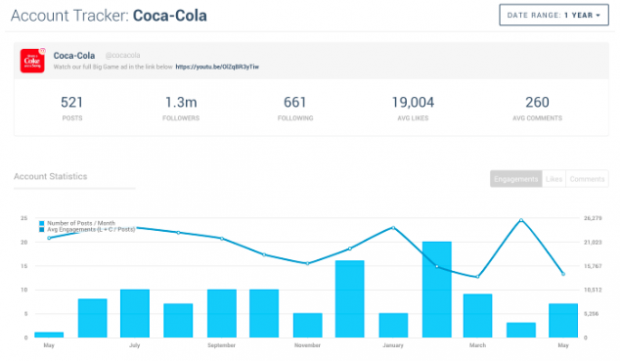The width and height of the screenshot is (620, 361).
Task: Select the Engagements tab
Action: point(516,179)
